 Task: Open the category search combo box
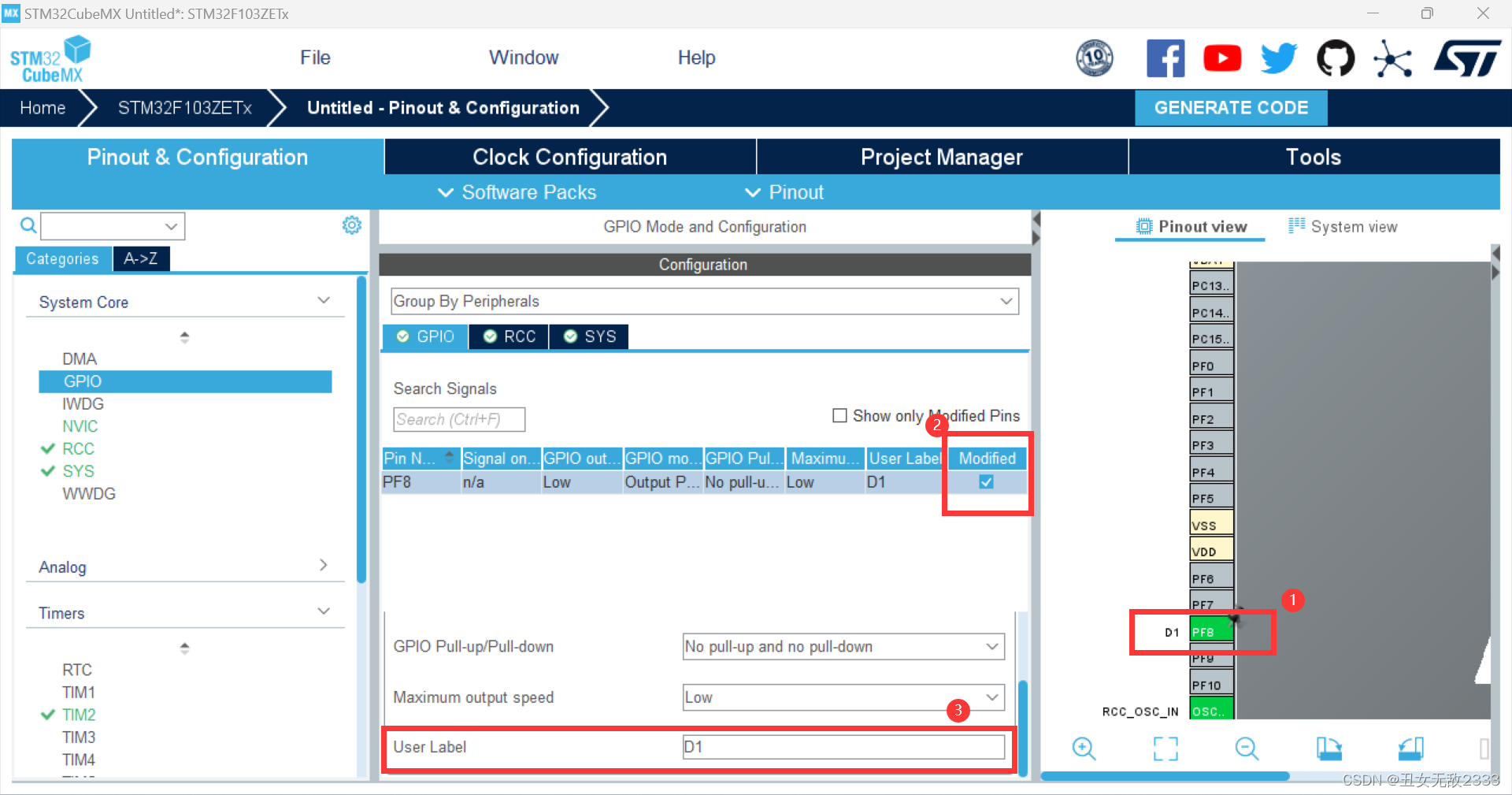tap(113, 226)
